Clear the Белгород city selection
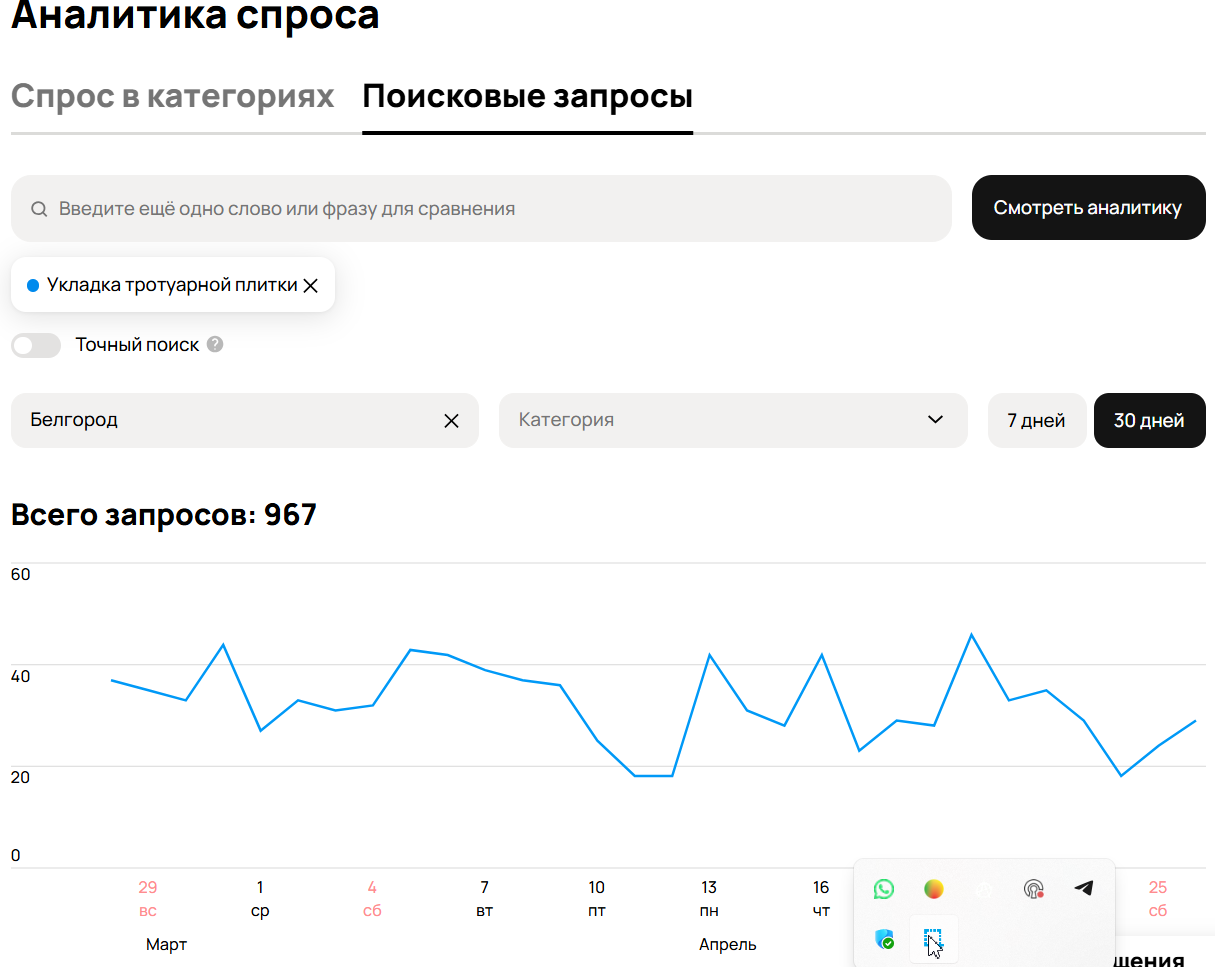 point(451,420)
